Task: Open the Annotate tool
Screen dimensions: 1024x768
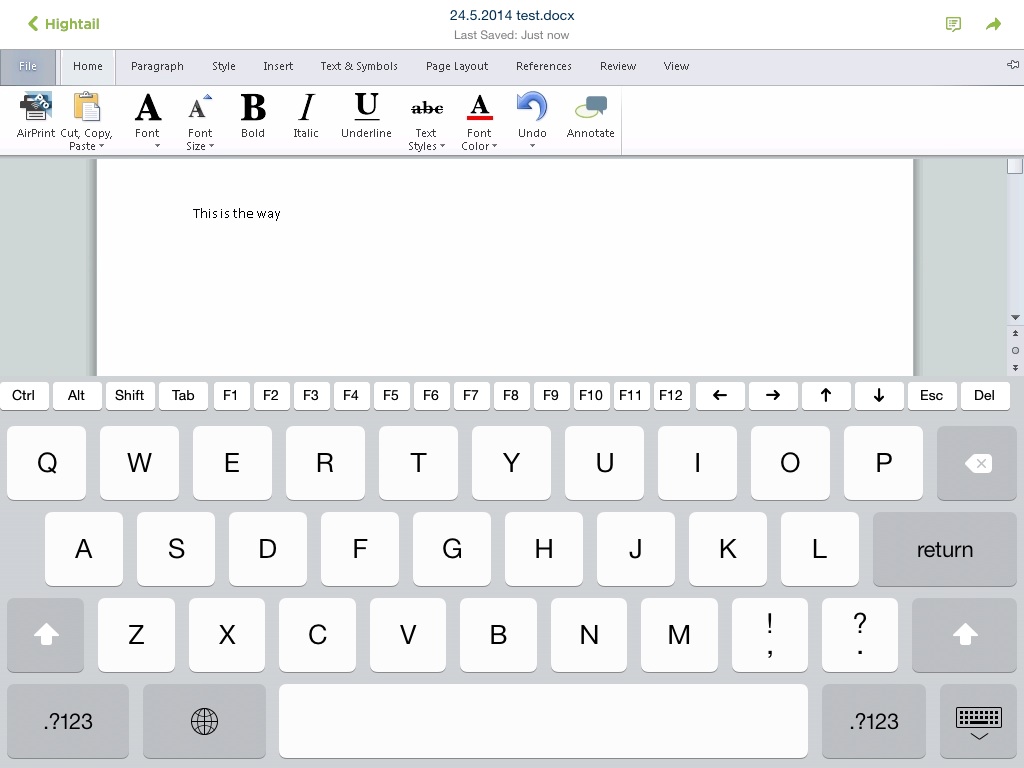Action: pyautogui.click(x=590, y=108)
